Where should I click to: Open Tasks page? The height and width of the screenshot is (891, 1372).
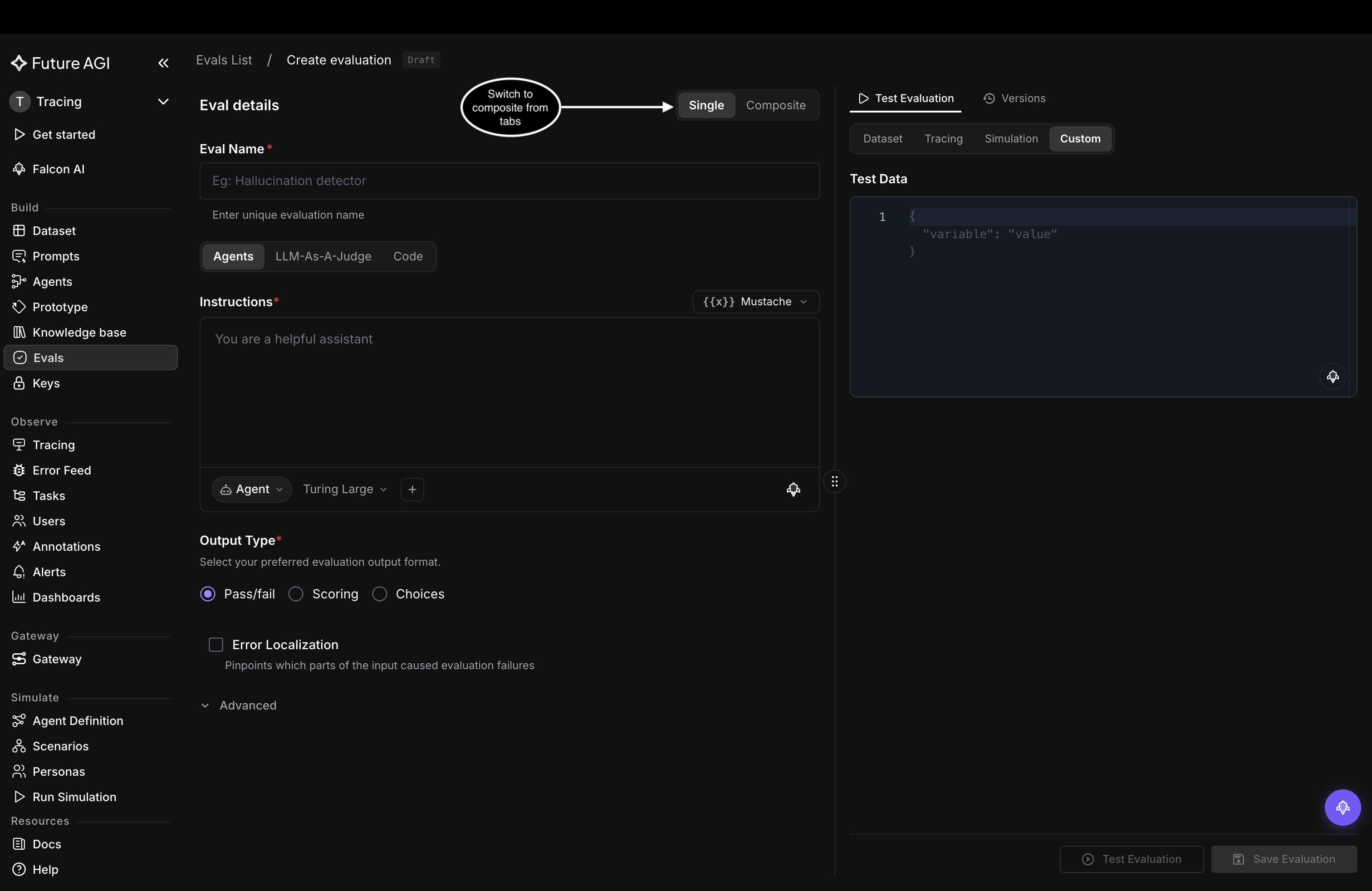tap(49, 495)
